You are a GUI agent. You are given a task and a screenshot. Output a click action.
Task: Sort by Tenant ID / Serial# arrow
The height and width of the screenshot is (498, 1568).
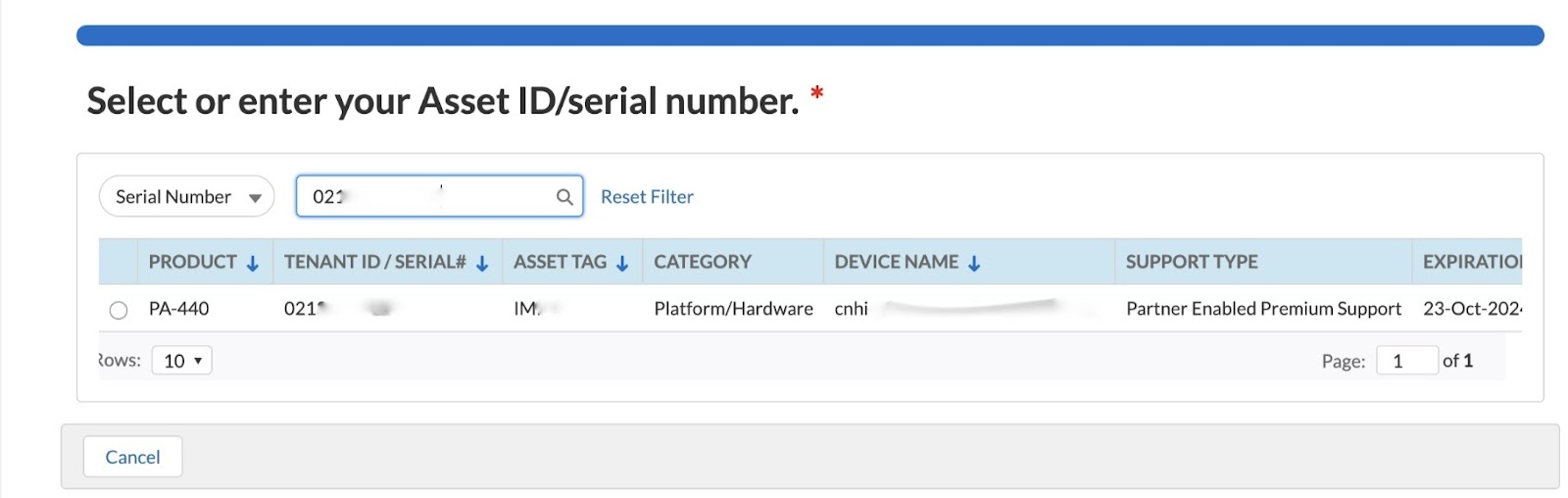pyautogui.click(x=482, y=264)
